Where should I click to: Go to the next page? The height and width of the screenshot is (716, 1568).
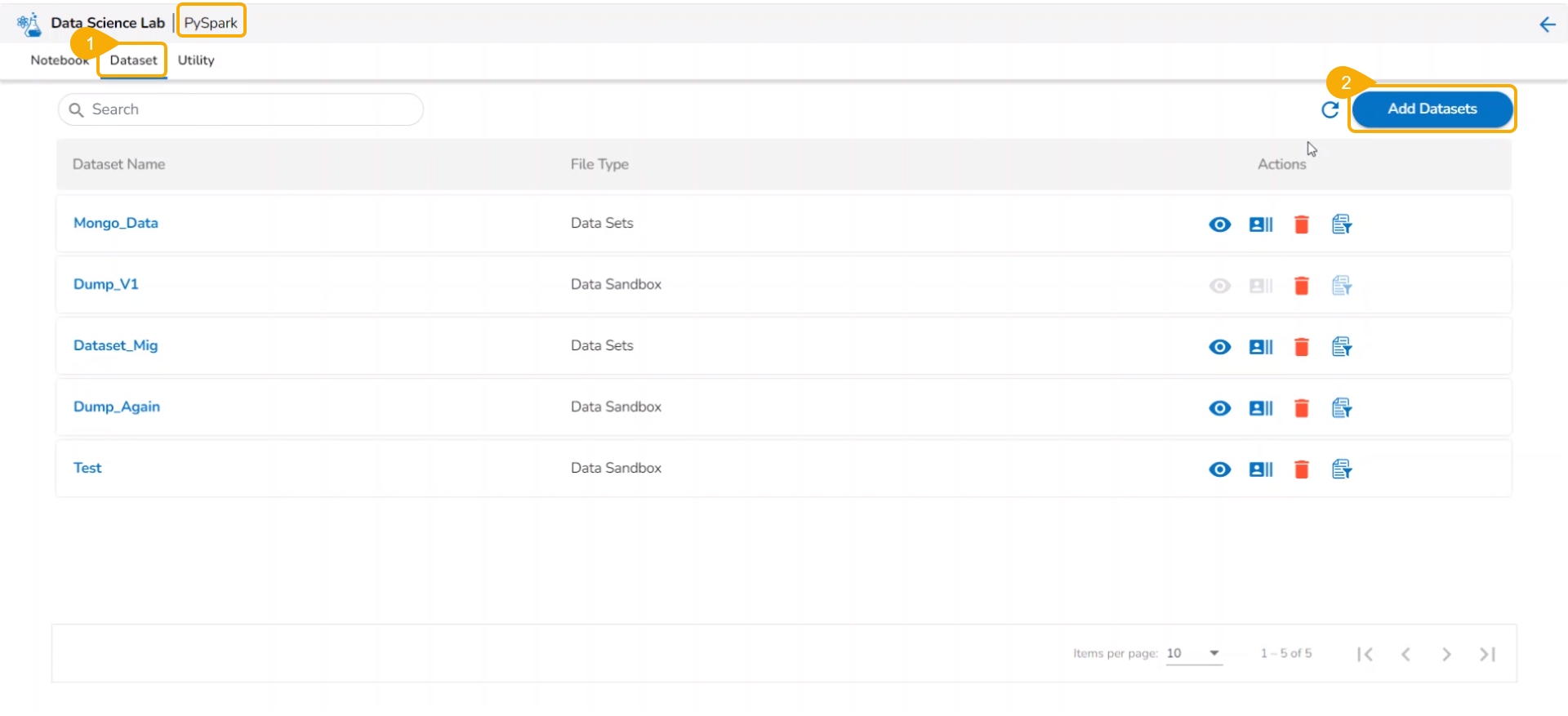[x=1446, y=654]
